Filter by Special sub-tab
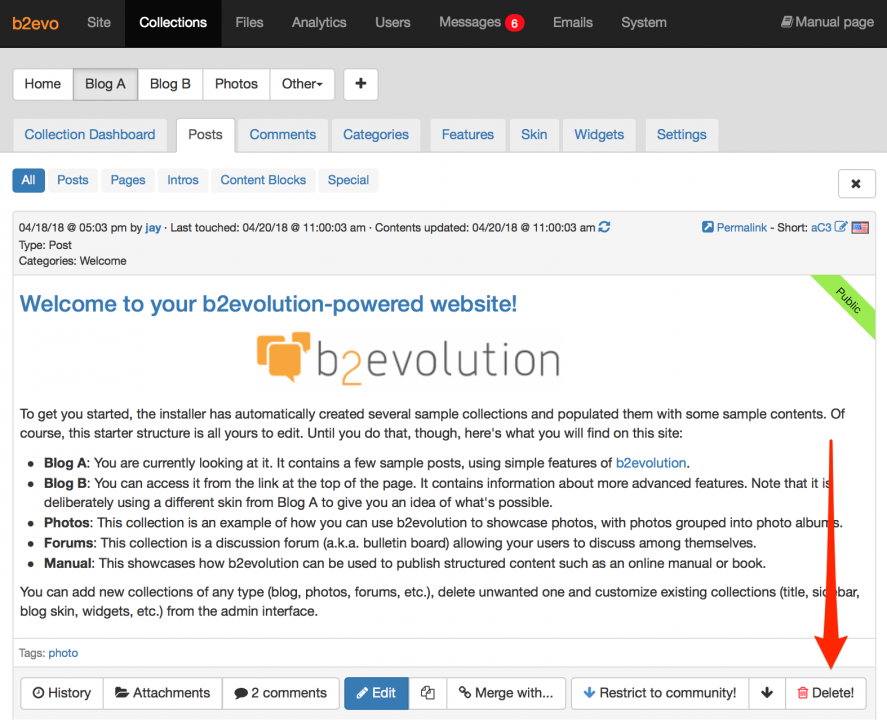This screenshot has width=887, height=720. pyautogui.click(x=348, y=180)
